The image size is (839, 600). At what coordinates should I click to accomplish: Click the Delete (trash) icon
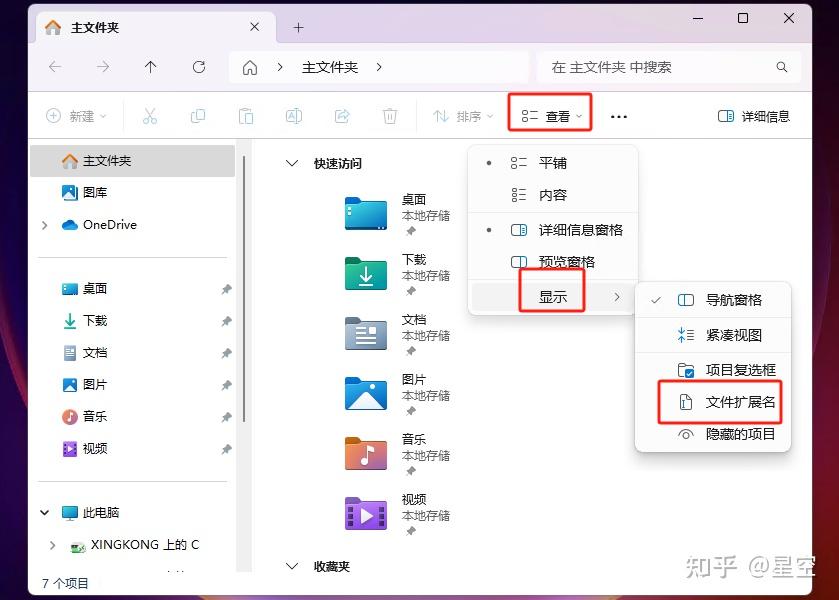[x=390, y=115]
